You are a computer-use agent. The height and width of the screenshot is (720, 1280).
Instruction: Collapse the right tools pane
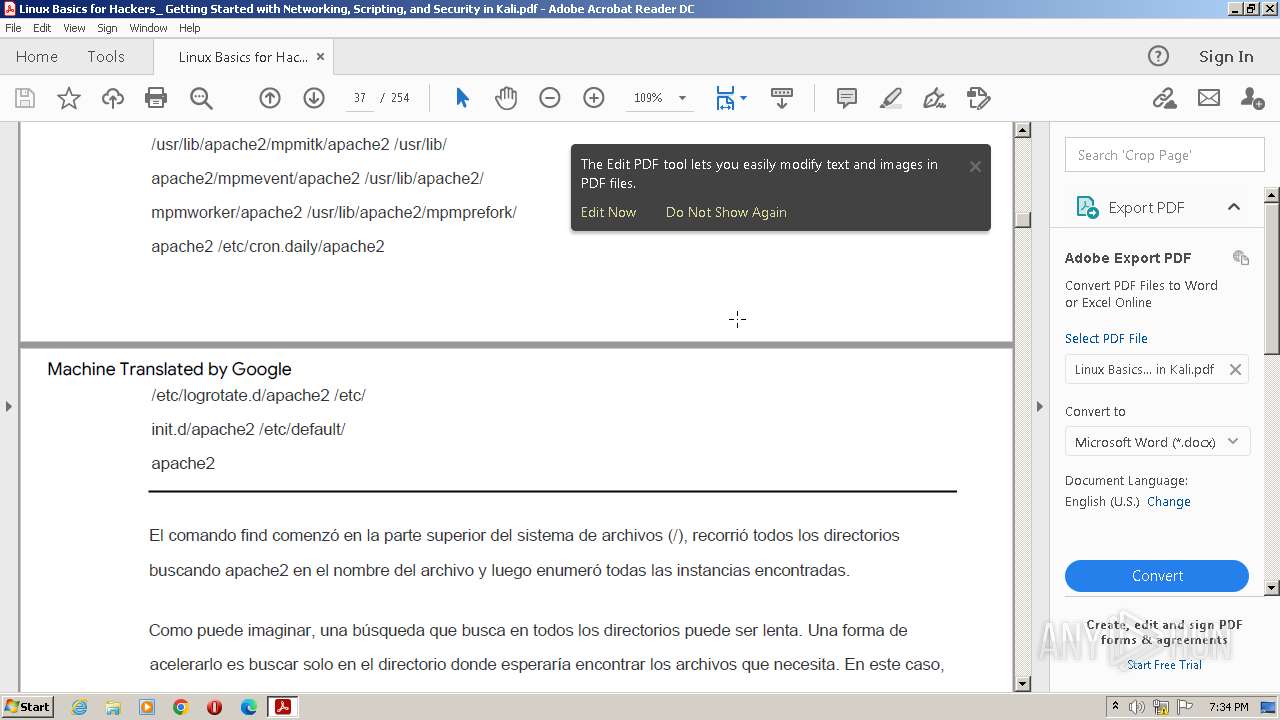coord(1039,406)
